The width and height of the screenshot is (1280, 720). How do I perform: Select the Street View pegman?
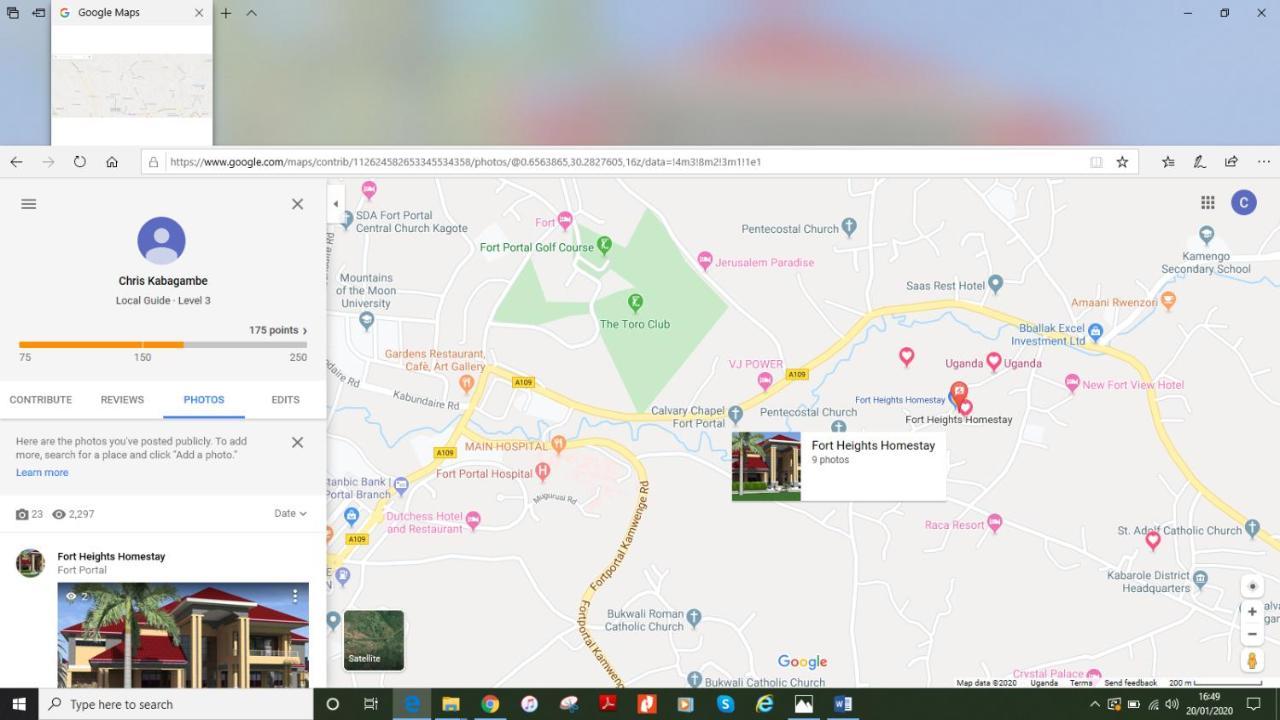[x=1252, y=660]
